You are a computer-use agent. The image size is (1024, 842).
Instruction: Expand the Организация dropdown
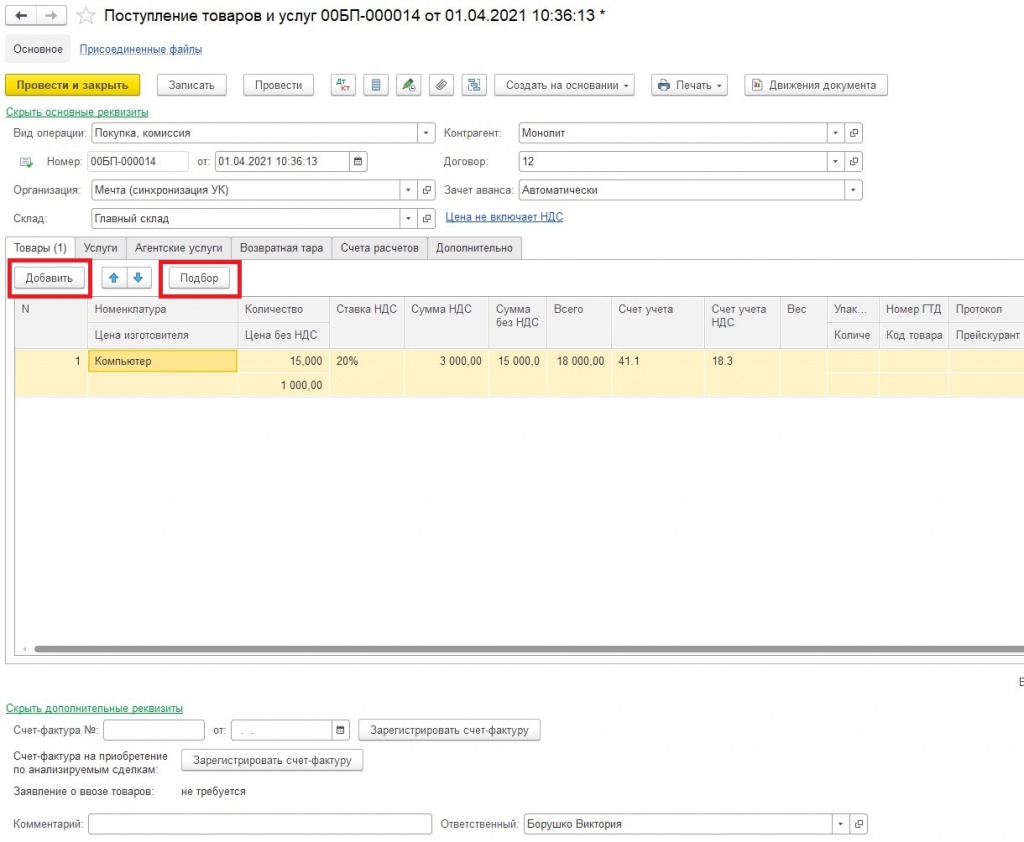[x=408, y=190]
